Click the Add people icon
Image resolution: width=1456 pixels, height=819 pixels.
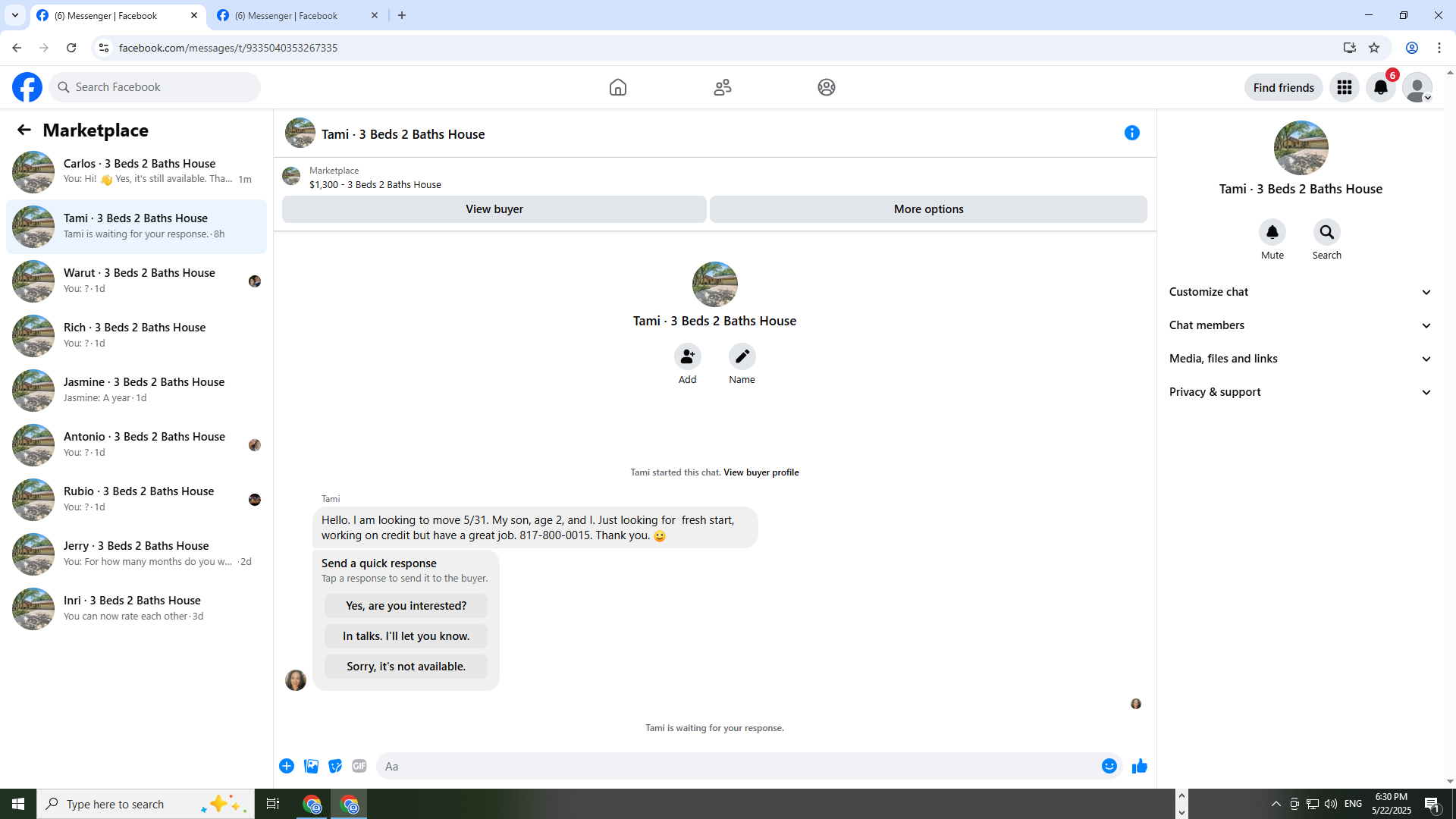688,356
